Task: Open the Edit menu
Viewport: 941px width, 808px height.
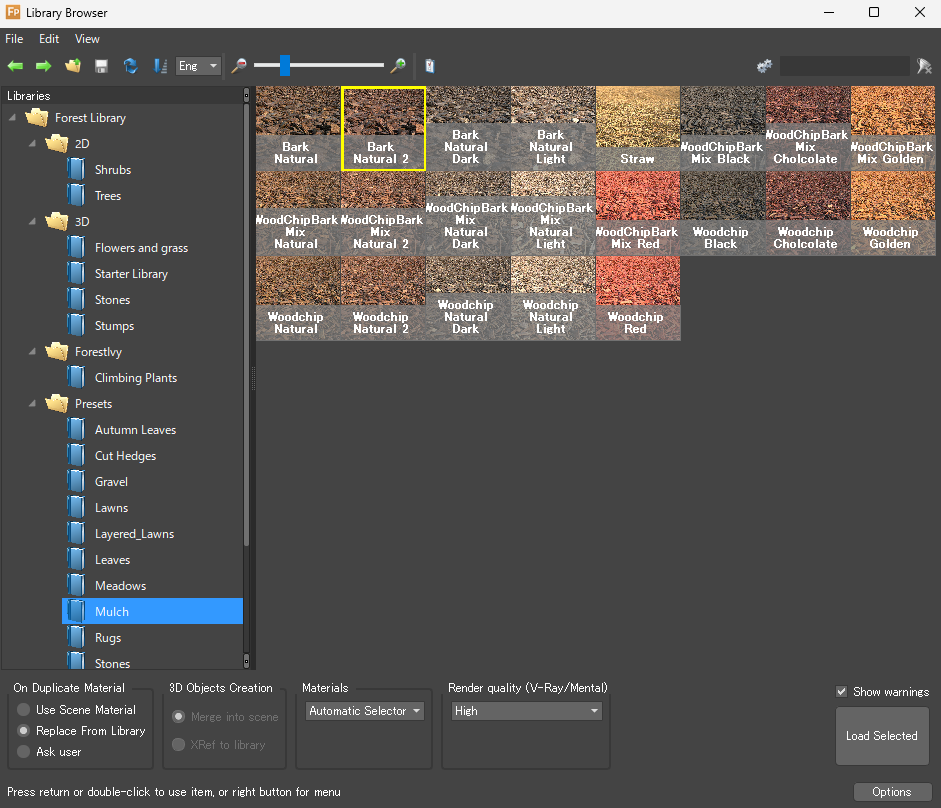Action: tap(49, 39)
